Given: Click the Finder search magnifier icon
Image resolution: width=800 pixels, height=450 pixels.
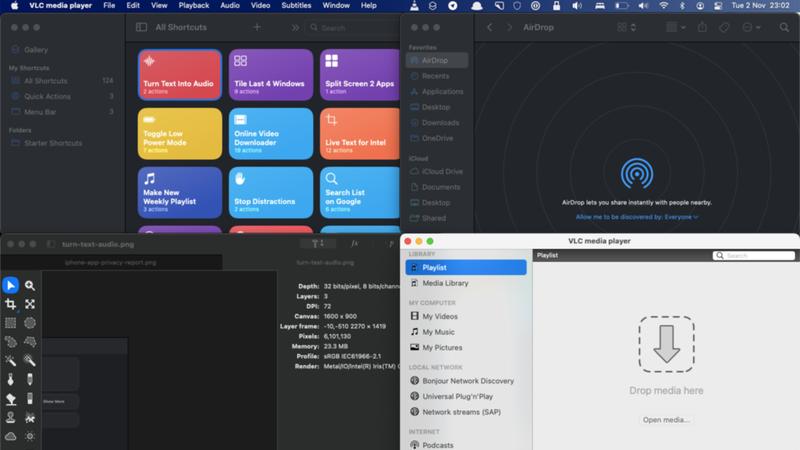Looking at the screenshot, I should [x=784, y=28].
